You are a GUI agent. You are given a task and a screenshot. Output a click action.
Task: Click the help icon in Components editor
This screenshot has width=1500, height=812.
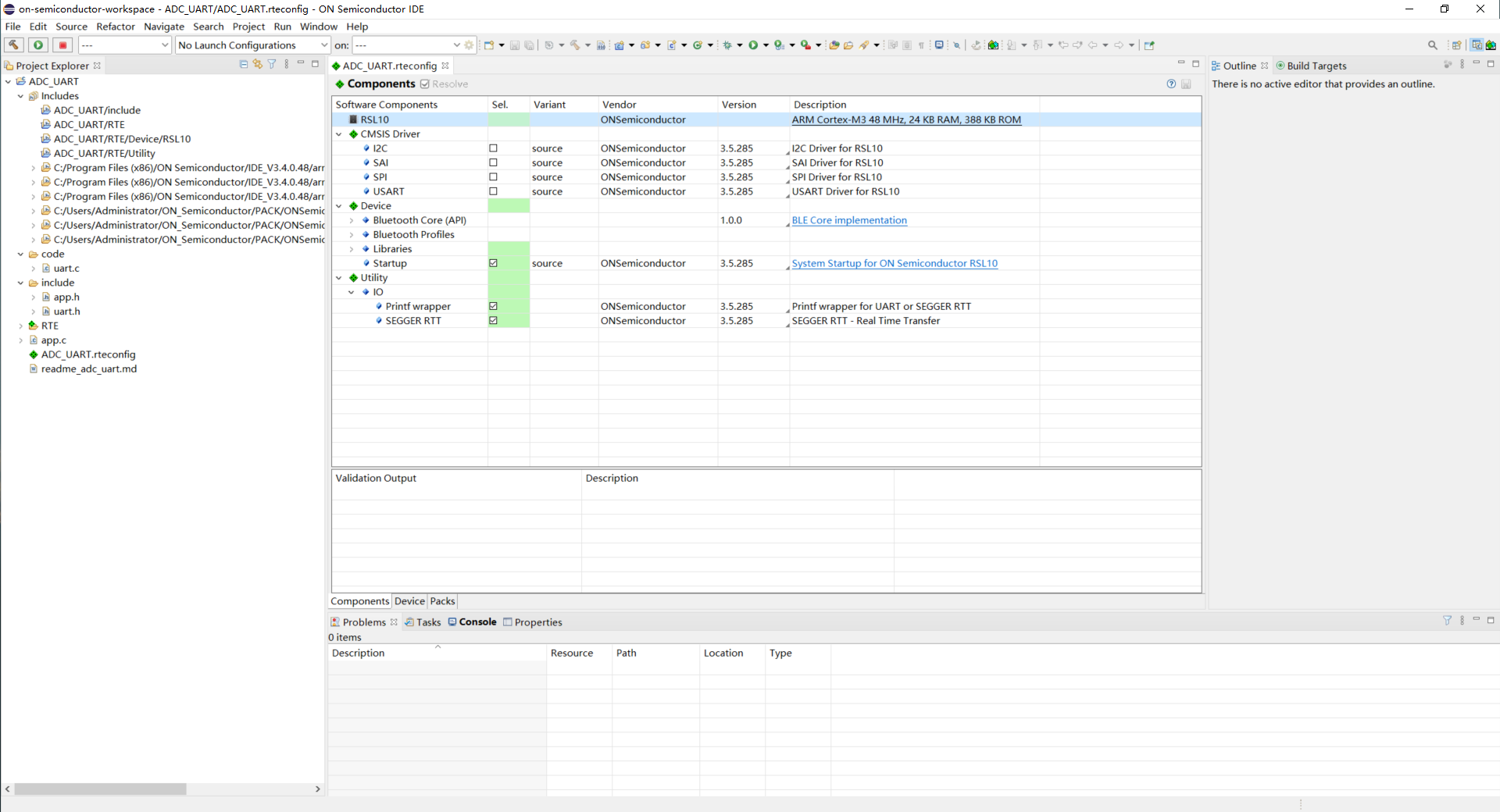1171,84
